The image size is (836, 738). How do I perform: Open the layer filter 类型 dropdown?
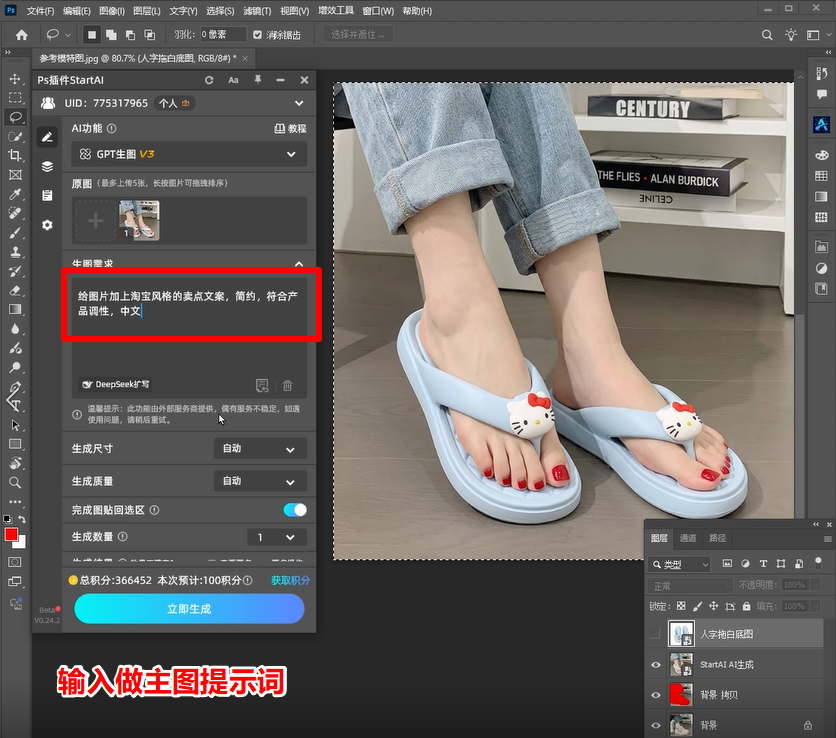tap(679, 564)
